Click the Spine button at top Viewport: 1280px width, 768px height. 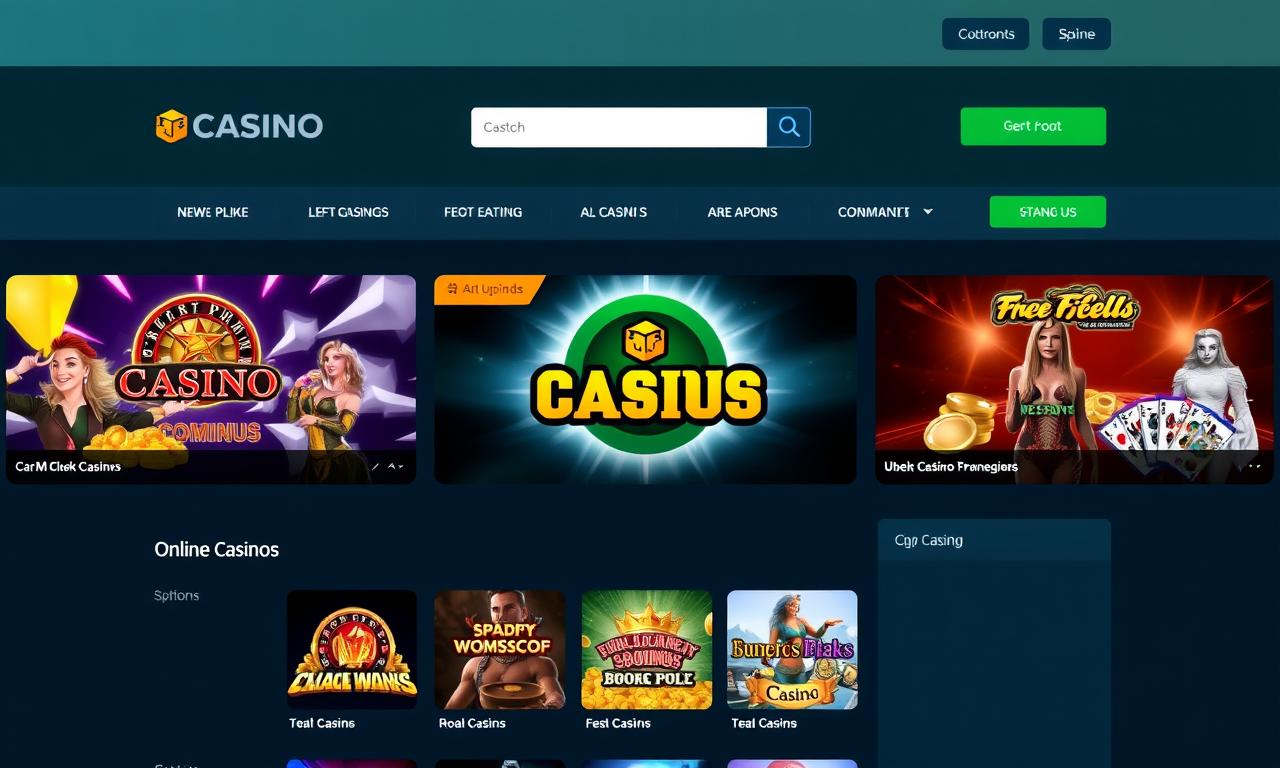coord(1076,34)
